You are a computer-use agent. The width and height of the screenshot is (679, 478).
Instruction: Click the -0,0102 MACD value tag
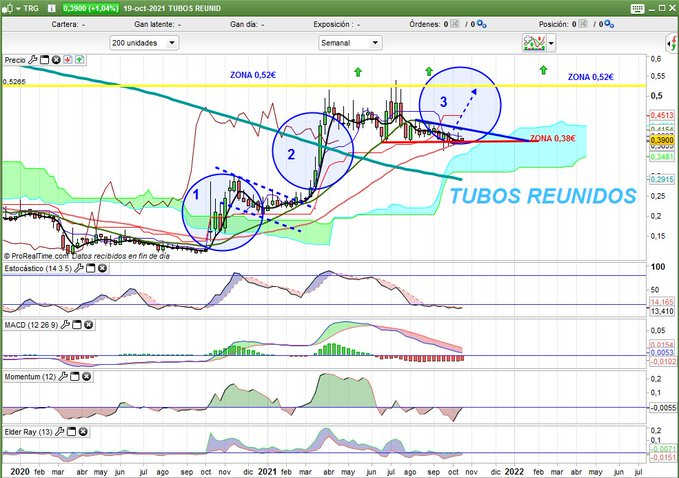coord(663,361)
